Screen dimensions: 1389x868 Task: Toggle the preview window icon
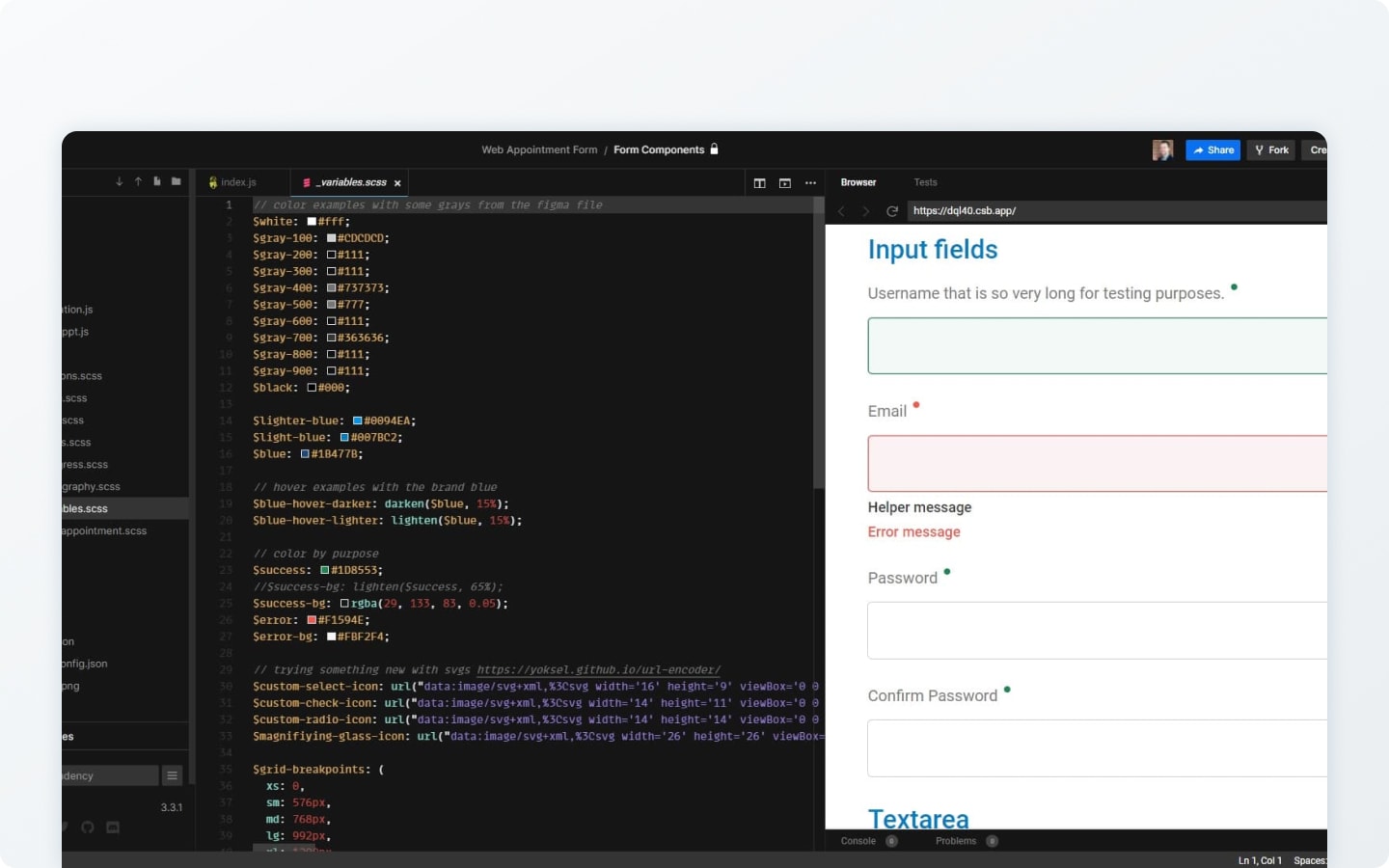(x=785, y=183)
